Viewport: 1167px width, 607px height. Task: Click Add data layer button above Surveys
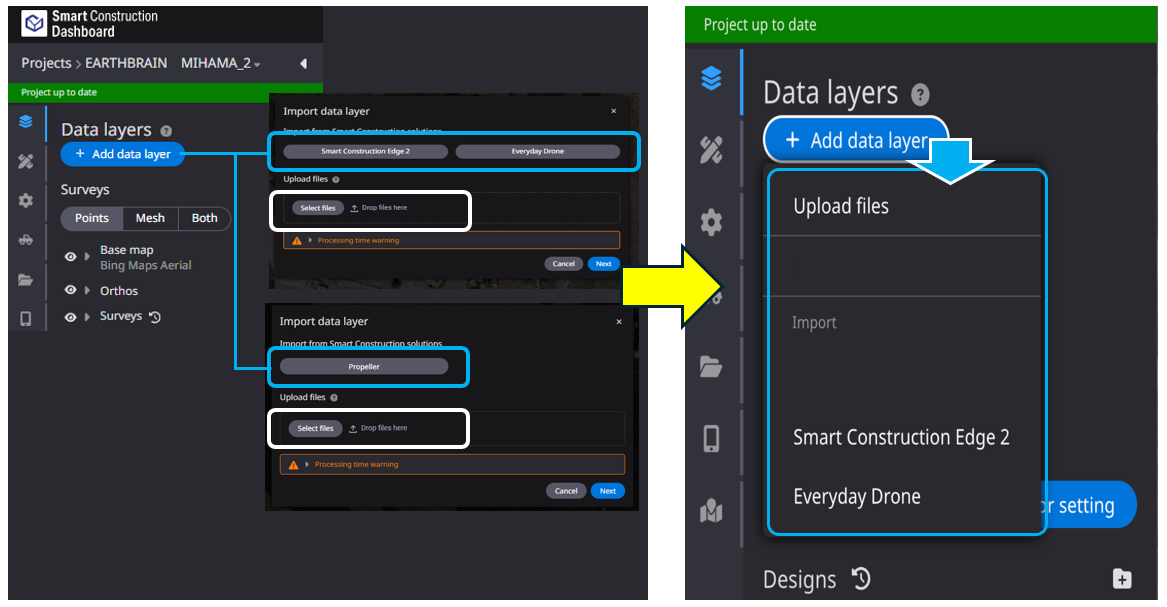click(x=123, y=154)
